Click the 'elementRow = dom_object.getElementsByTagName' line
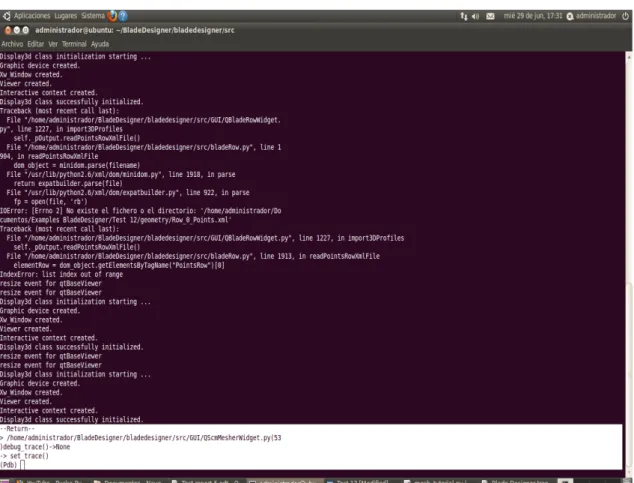This screenshot has width=634, height=483. [x=119, y=266]
